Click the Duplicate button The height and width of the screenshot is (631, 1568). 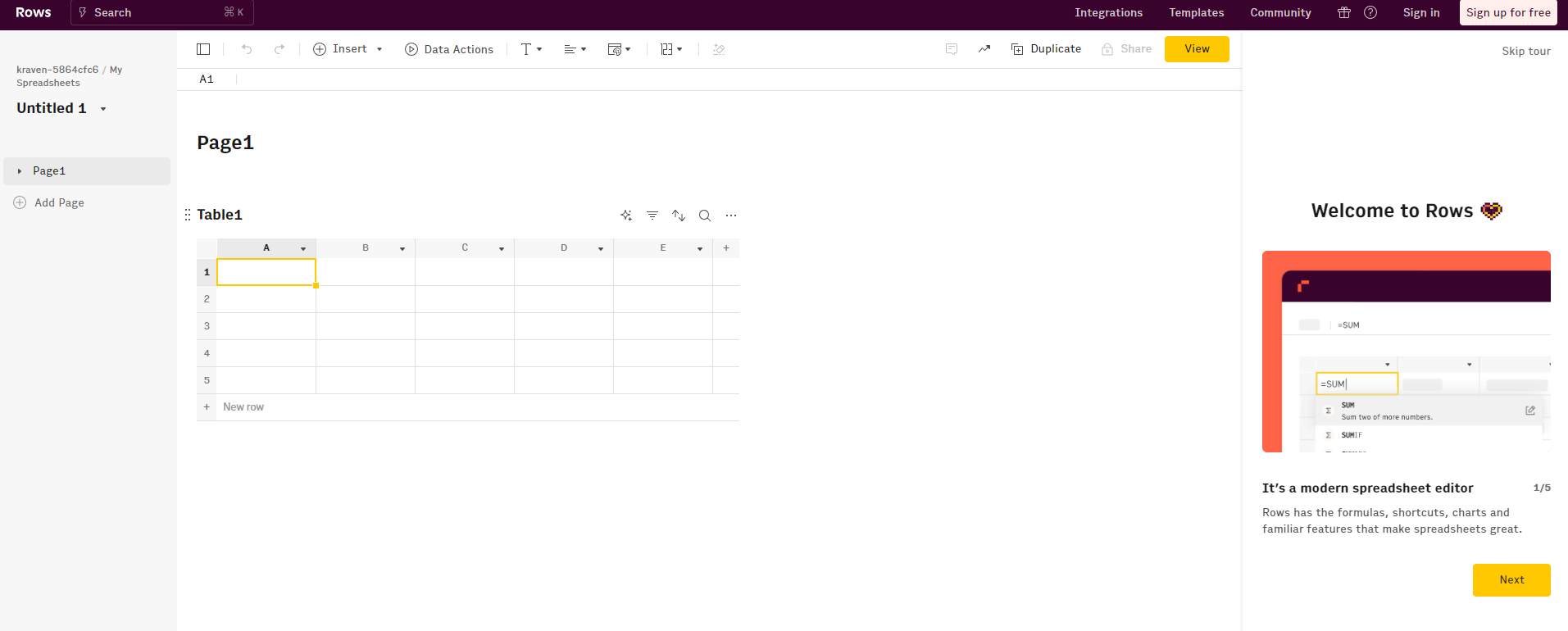(1046, 49)
